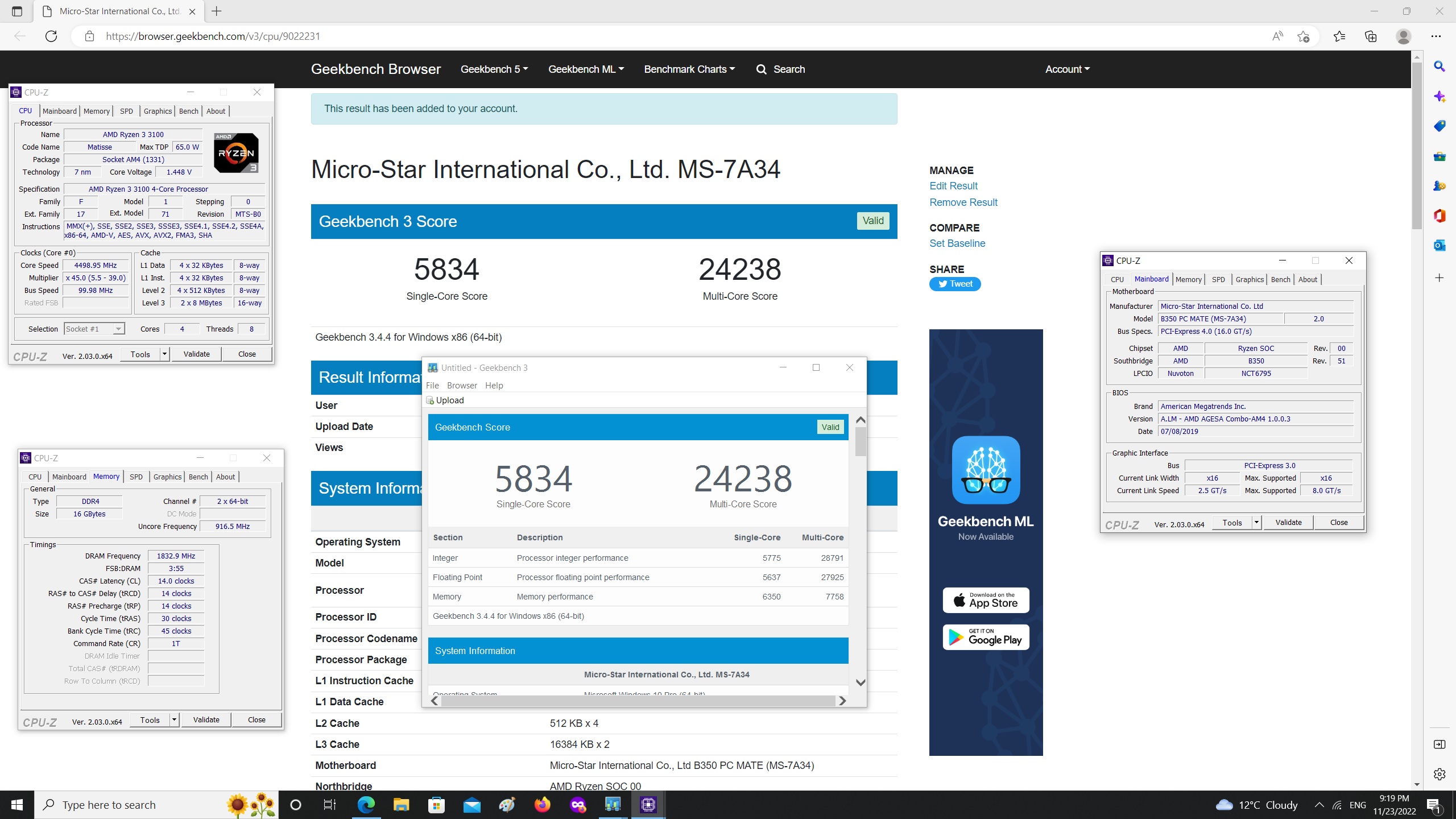The image size is (1456, 819).
Task: Open the Collections icon in the browser toolbar
Action: point(1371,36)
